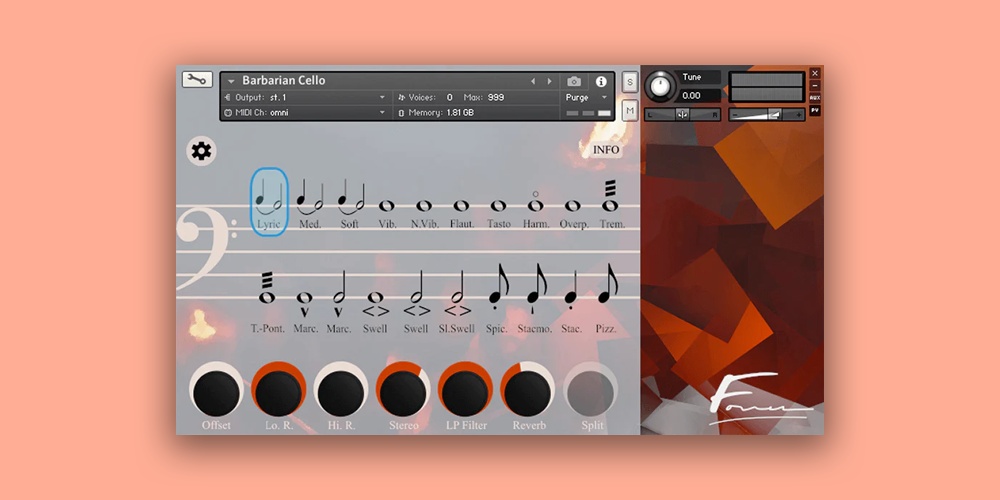The width and height of the screenshot is (1000, 500).
Task: Open the MIDI Ch omni dropdown
Action: coord(382,113)
